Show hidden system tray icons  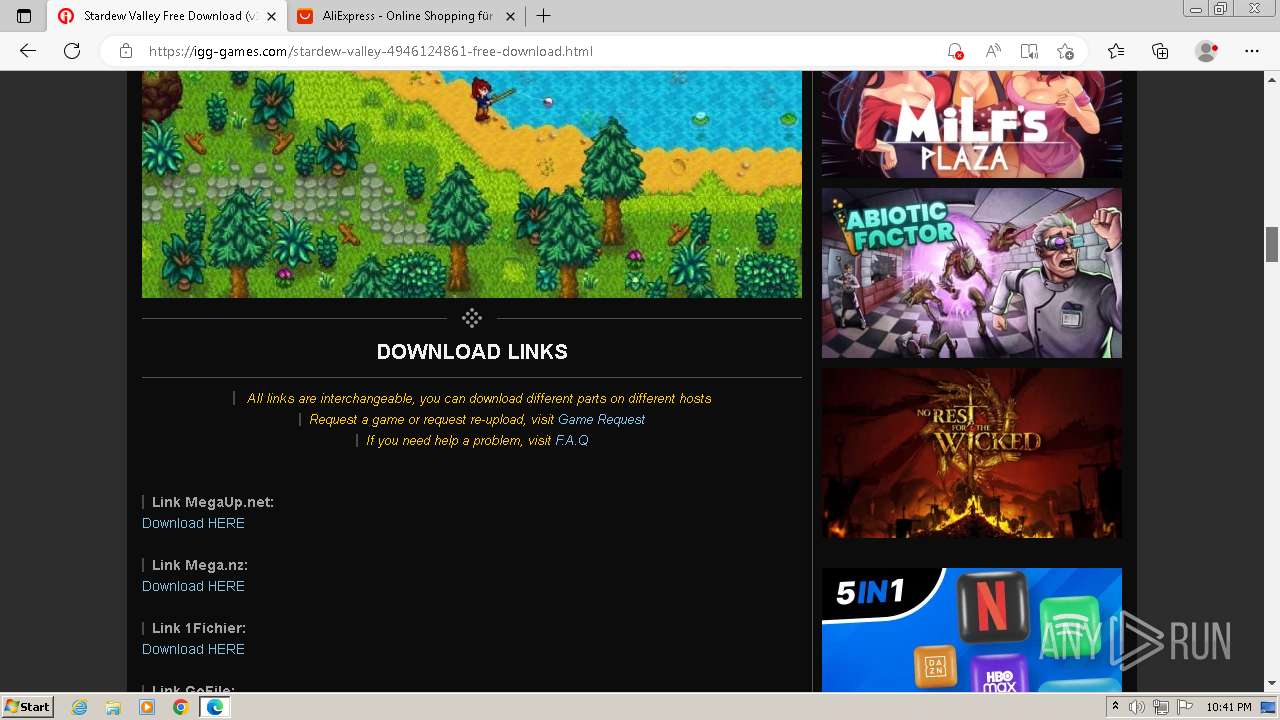(1115, 707)
